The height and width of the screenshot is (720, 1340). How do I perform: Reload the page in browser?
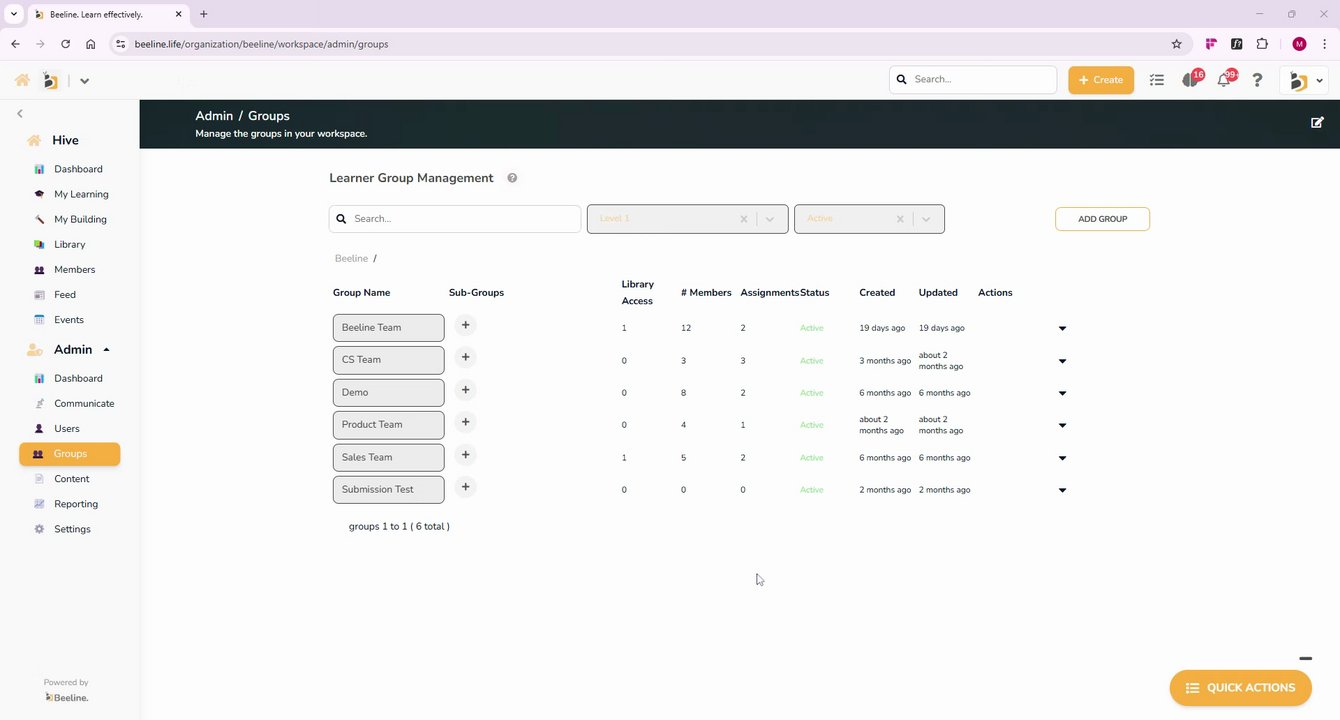[66, 44]
